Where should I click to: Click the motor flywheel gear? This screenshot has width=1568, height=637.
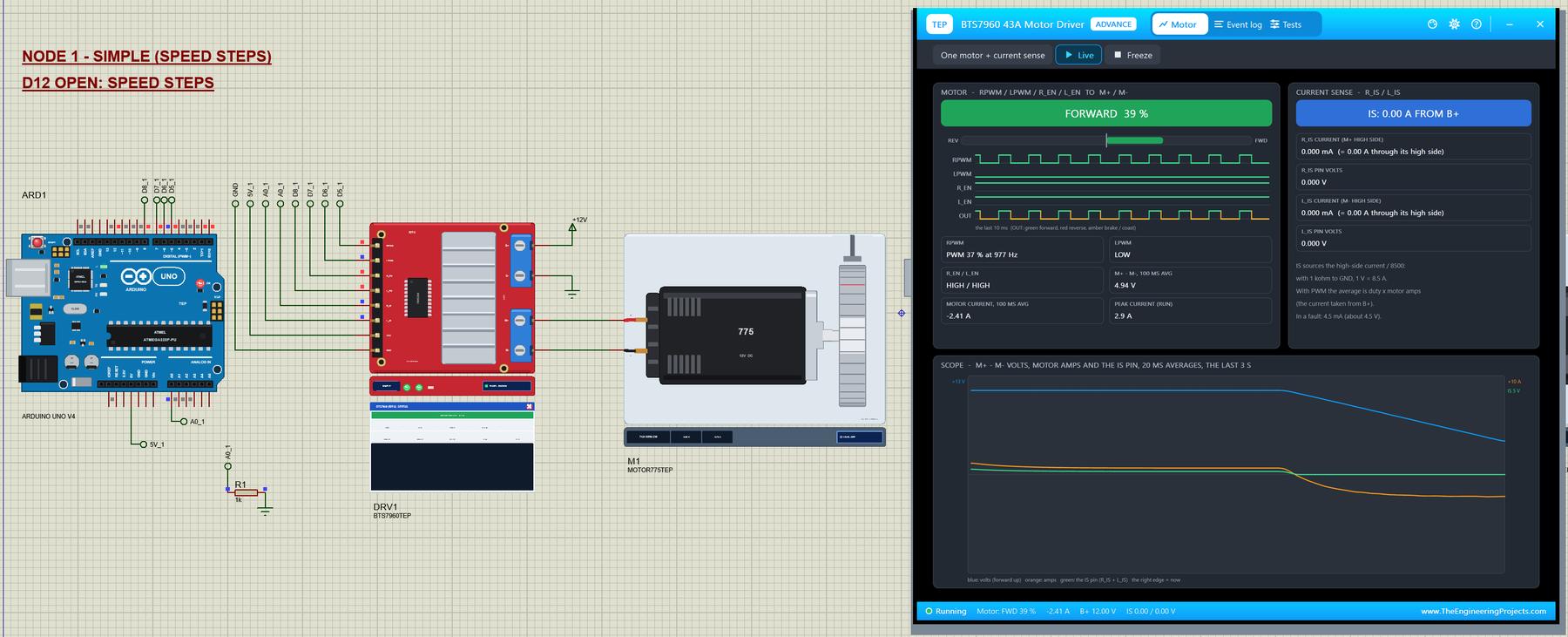852,335
